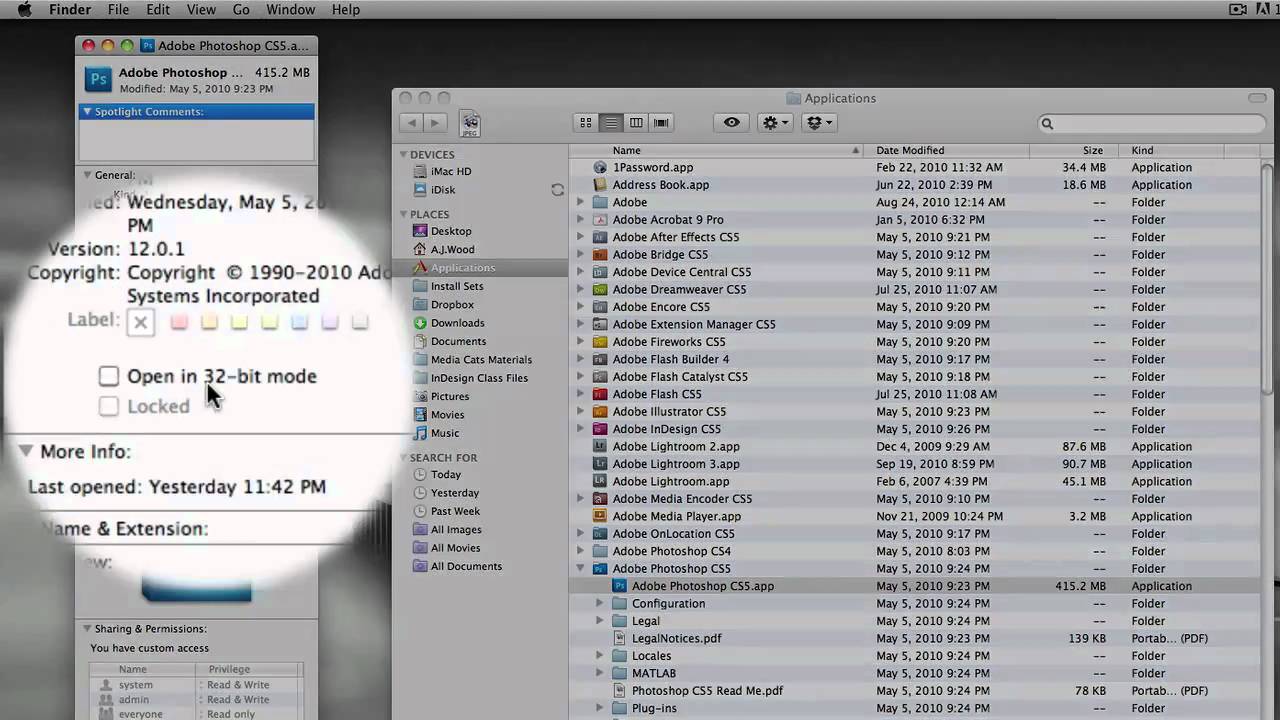
Task: Expand the Adobe Bridge CS5 folder
Action: 580,255
